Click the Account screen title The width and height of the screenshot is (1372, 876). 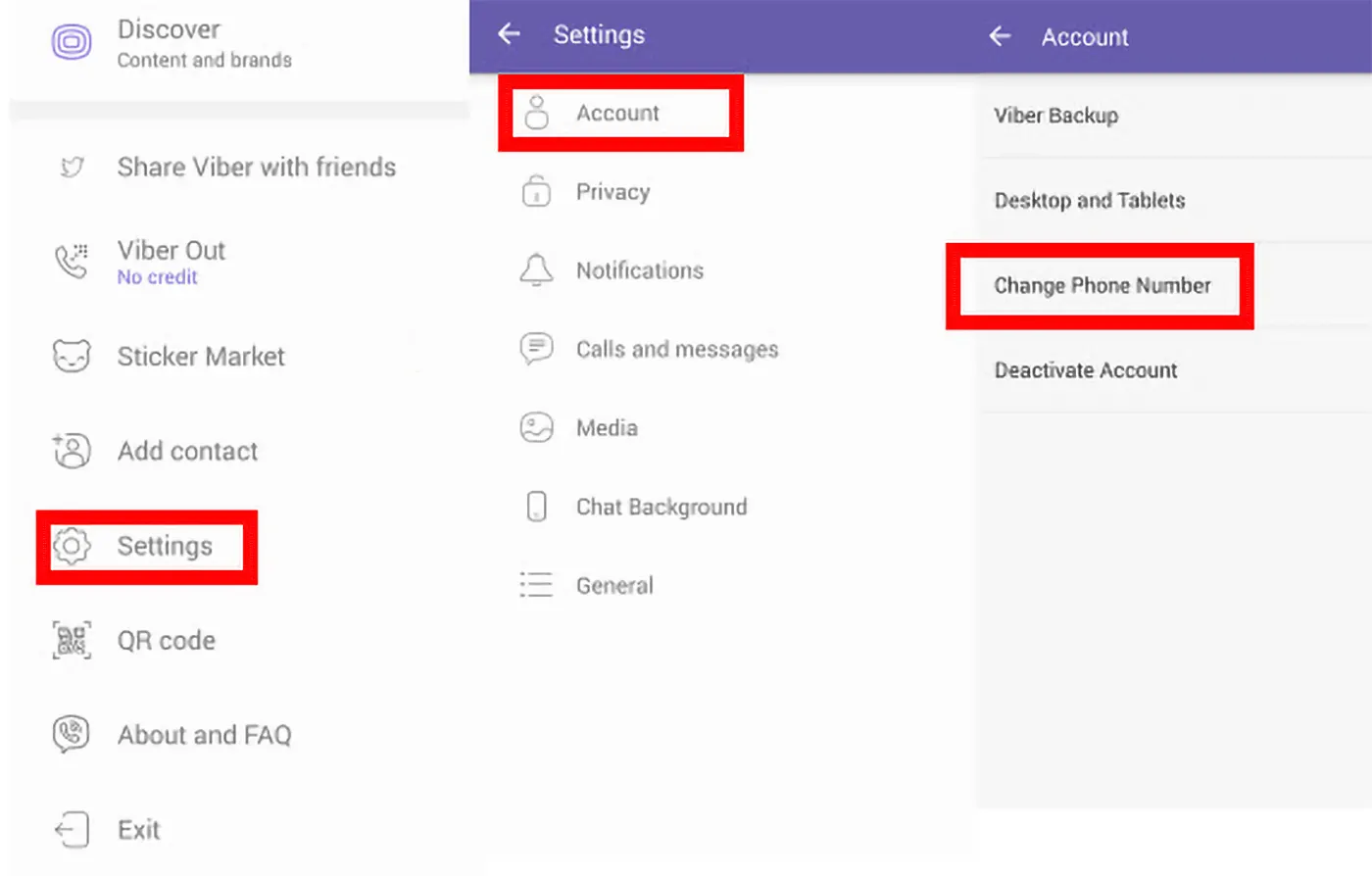pyautogui.click(x=1085, y=37)
